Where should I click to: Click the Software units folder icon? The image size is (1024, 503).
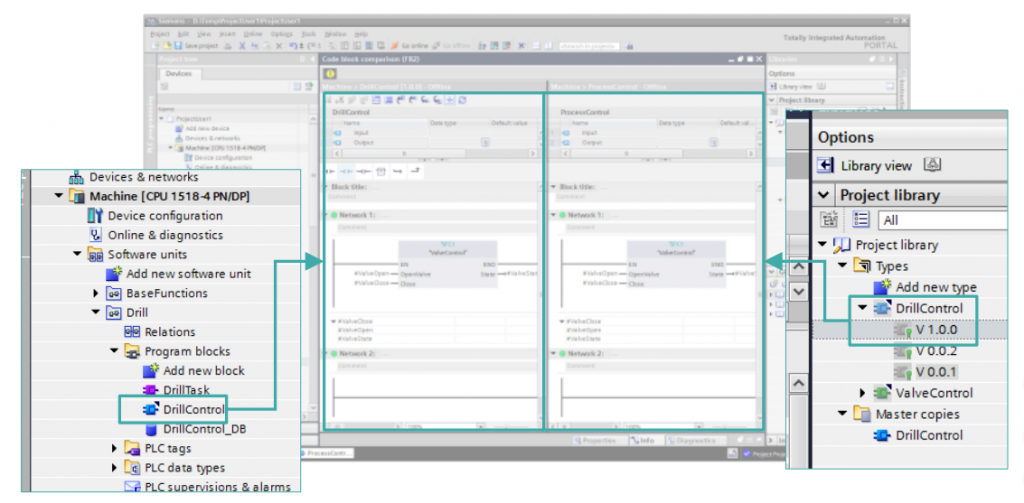pyautogui.click(x=95, y=255)
